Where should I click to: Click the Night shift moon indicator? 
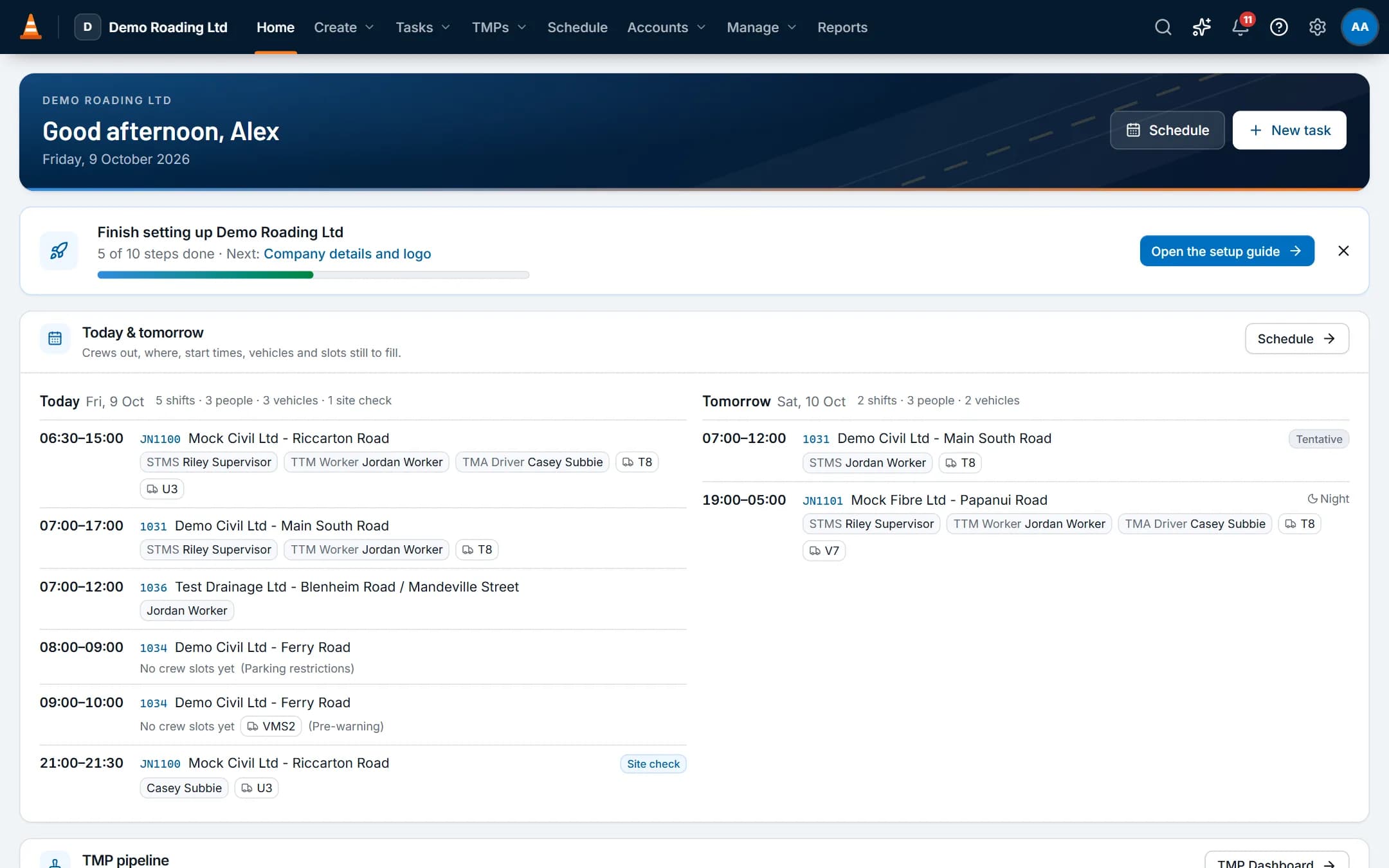[x=1329, y=499]
